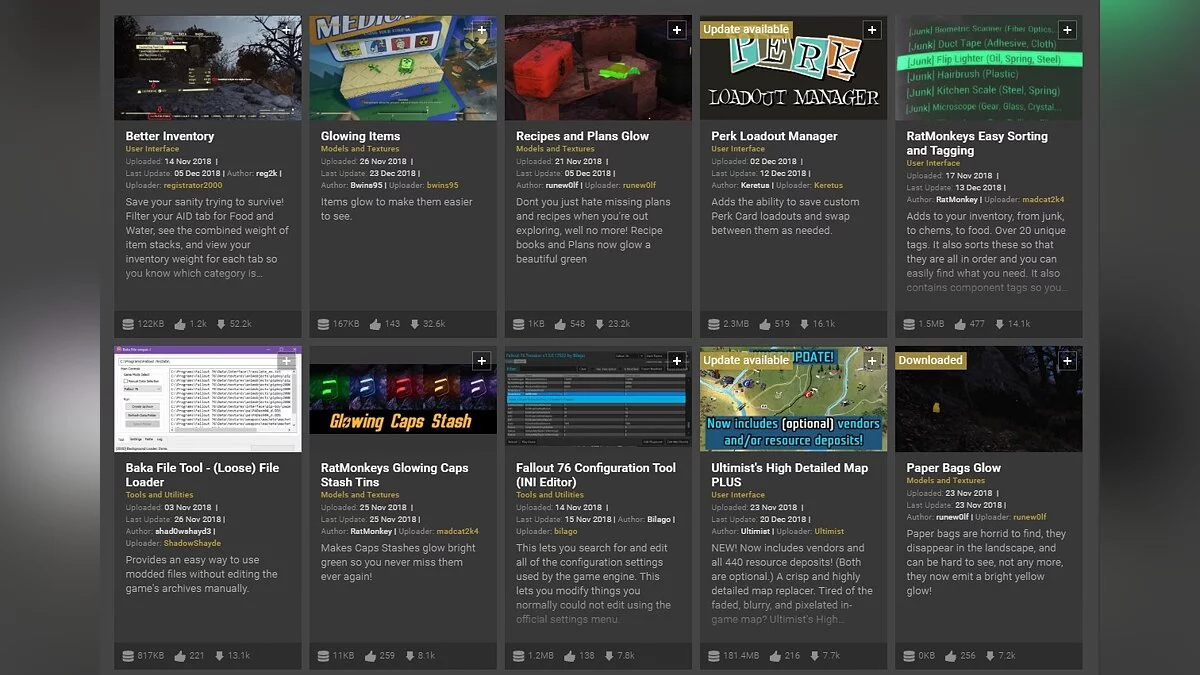Open Ultimist's High Detailed Map thumbnail
Viewport: 1200px width, 675px height.
tap(793, 400)
